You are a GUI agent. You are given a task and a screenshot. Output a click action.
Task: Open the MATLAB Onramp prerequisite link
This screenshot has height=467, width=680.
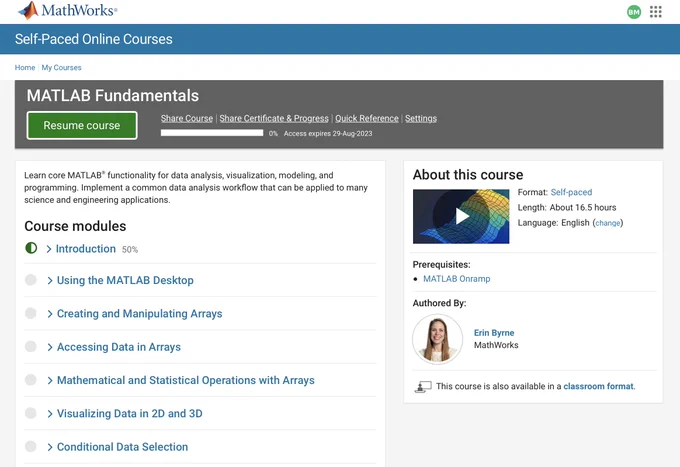click(x=457, y=279)
